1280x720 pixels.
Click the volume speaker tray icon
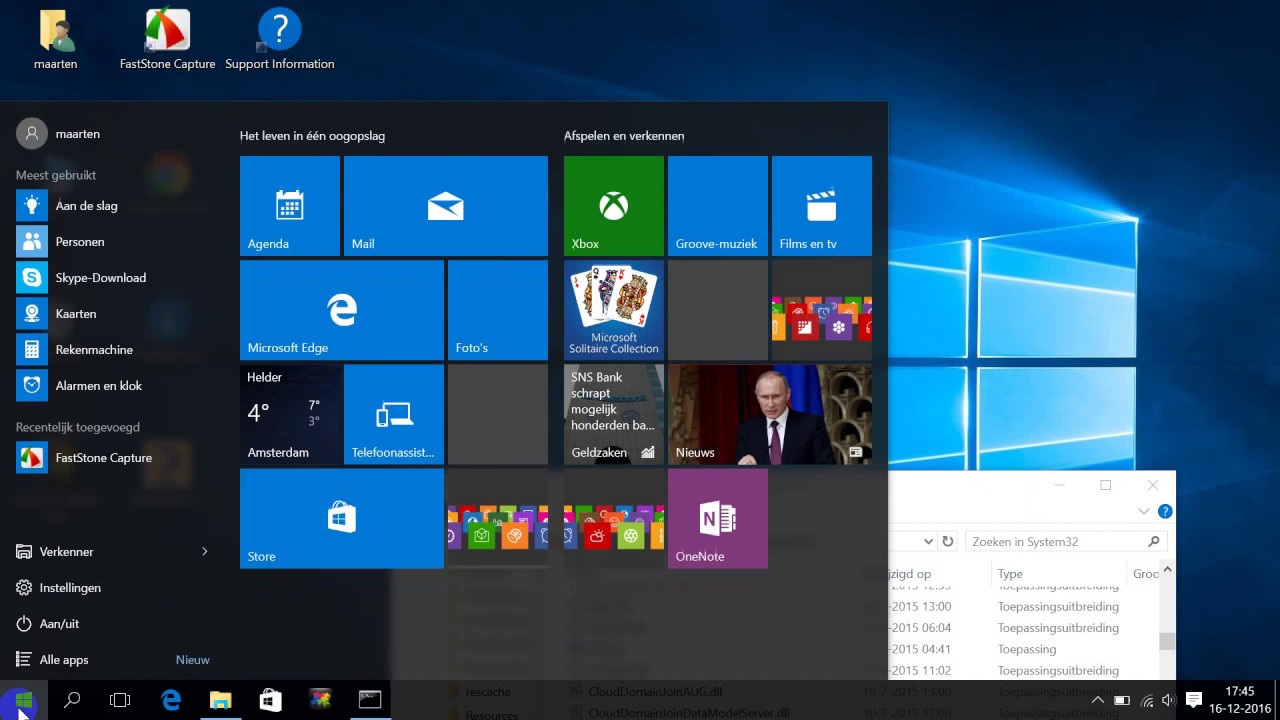point(1168,701)
